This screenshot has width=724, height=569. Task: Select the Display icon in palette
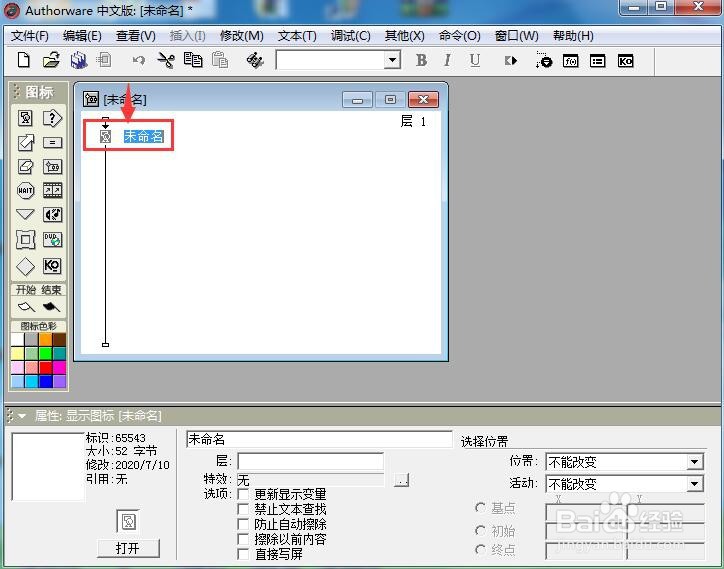(x=25, y=118)
